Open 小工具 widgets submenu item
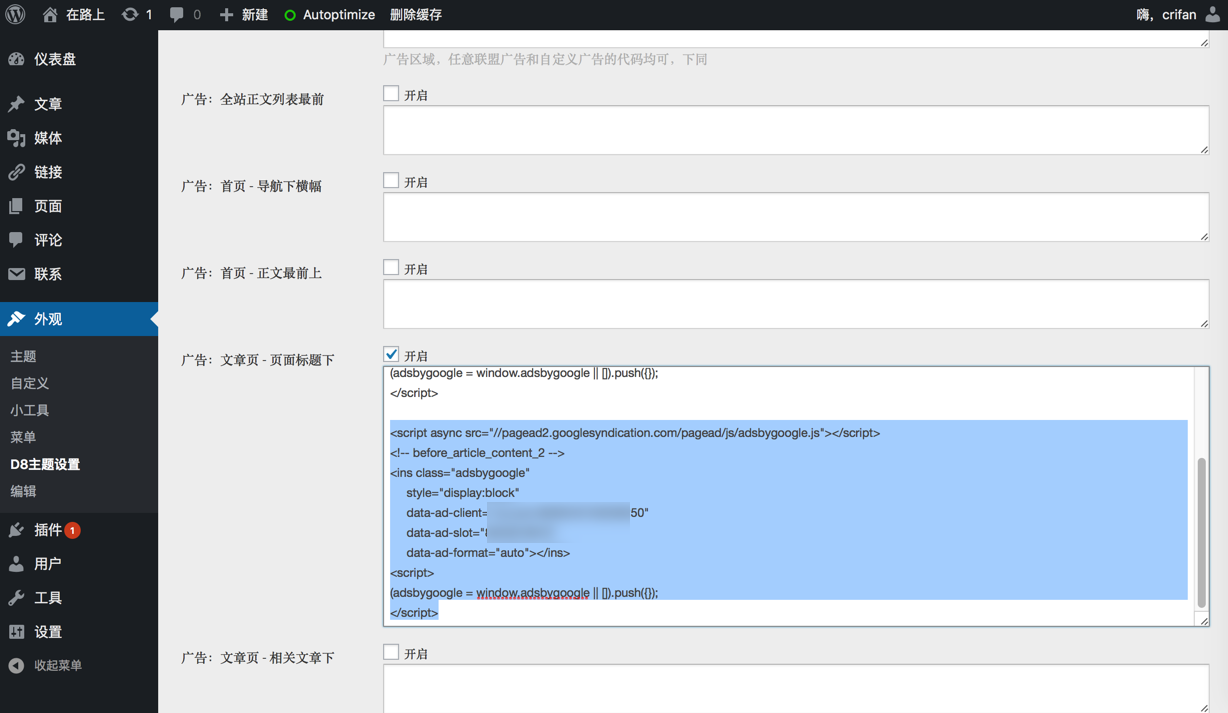This screenshot has height=713, width=1228. click(x=30, y=411)
